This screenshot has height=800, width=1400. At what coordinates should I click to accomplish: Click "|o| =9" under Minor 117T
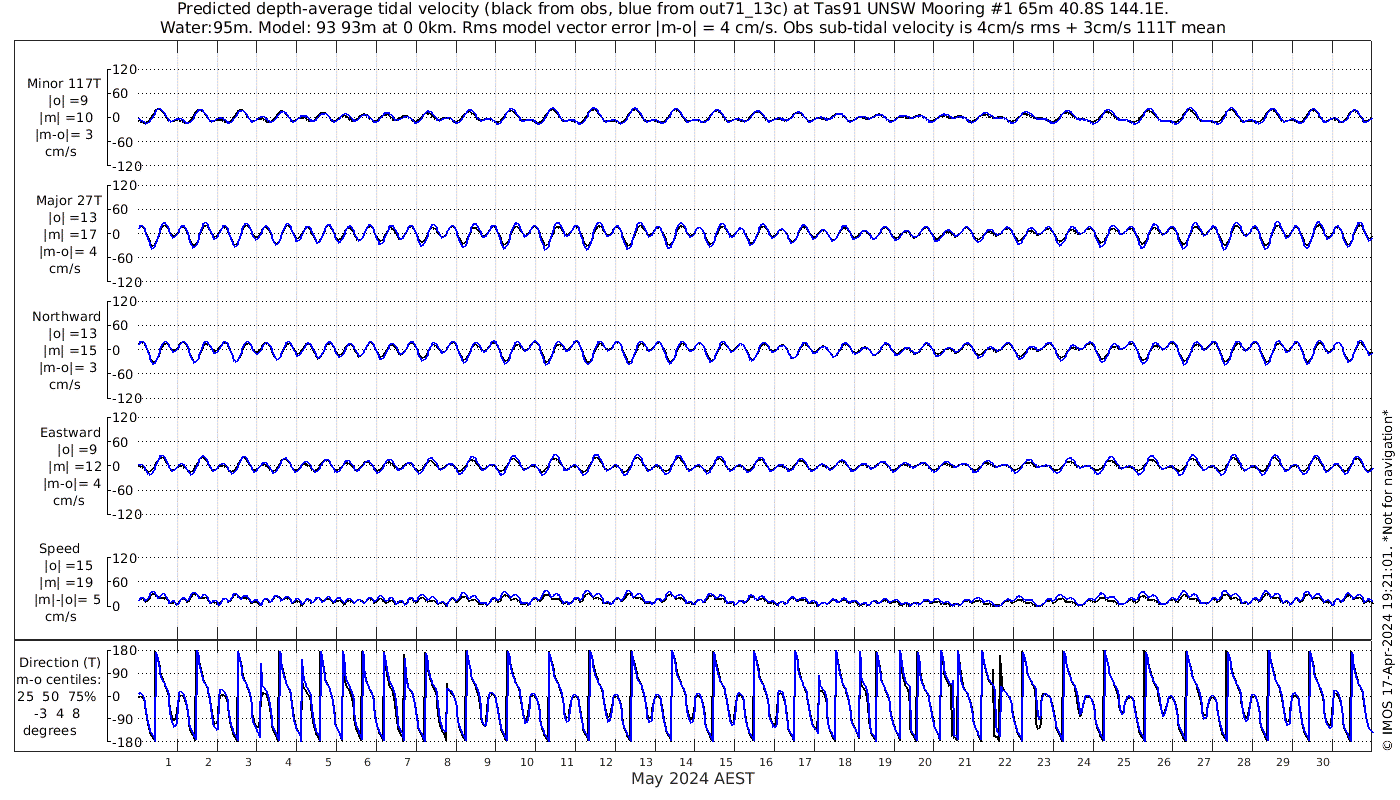(x=68, y=100)
